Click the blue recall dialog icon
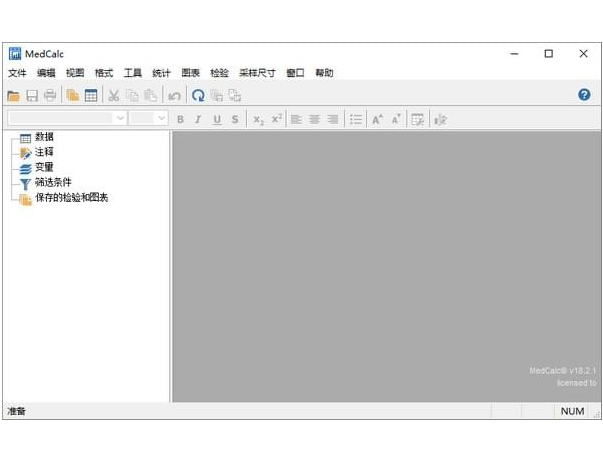 (x=198, y=95)
